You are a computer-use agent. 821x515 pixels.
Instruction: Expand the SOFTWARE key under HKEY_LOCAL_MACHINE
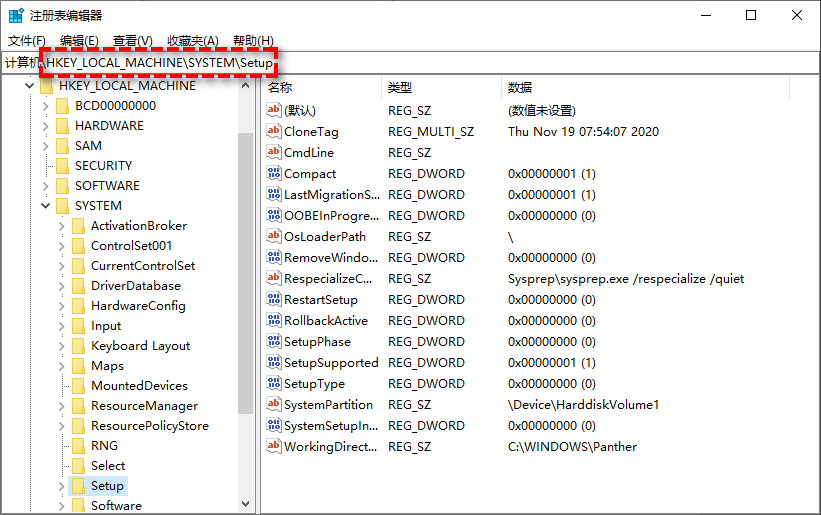[x=45, y=186]
